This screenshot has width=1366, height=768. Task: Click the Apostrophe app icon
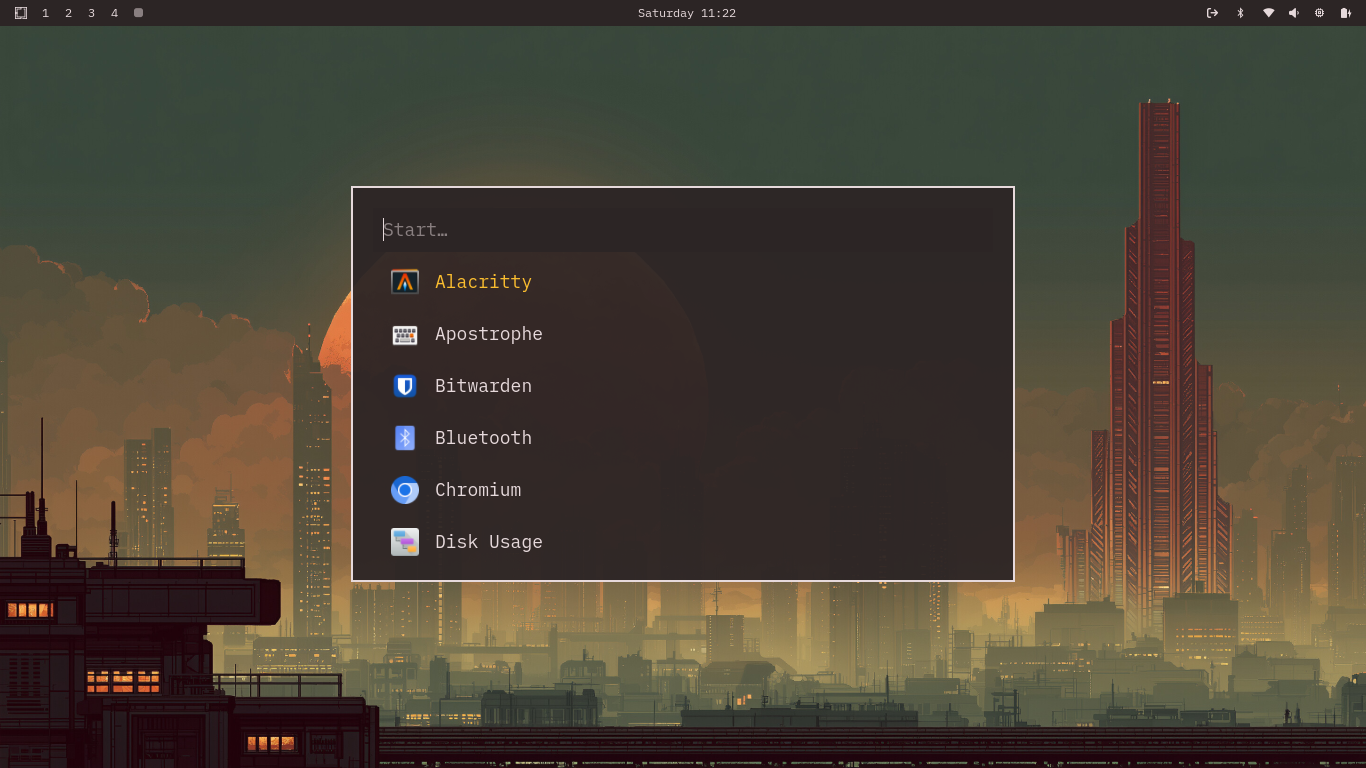[x=404, y=335]
